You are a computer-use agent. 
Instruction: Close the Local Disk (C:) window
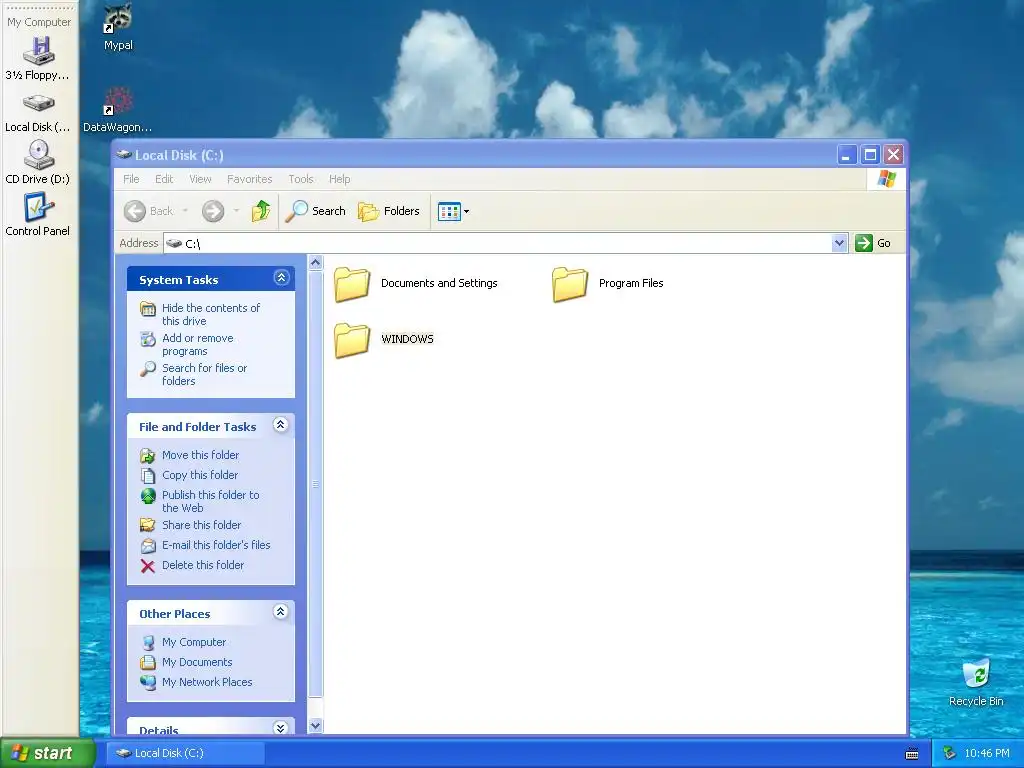tap(893, 155)
